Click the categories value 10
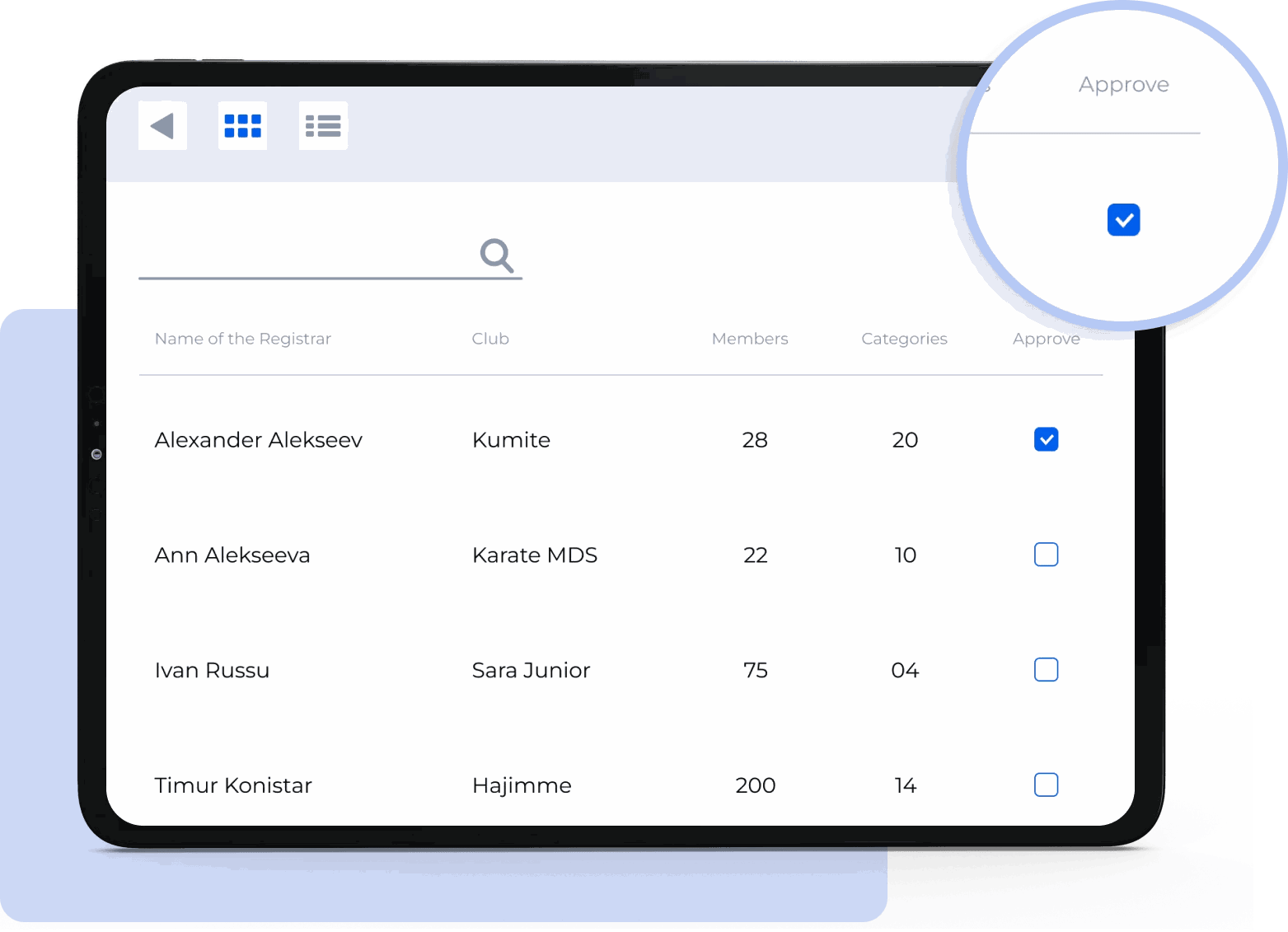1288x932 pixels. tap(905, 555)
